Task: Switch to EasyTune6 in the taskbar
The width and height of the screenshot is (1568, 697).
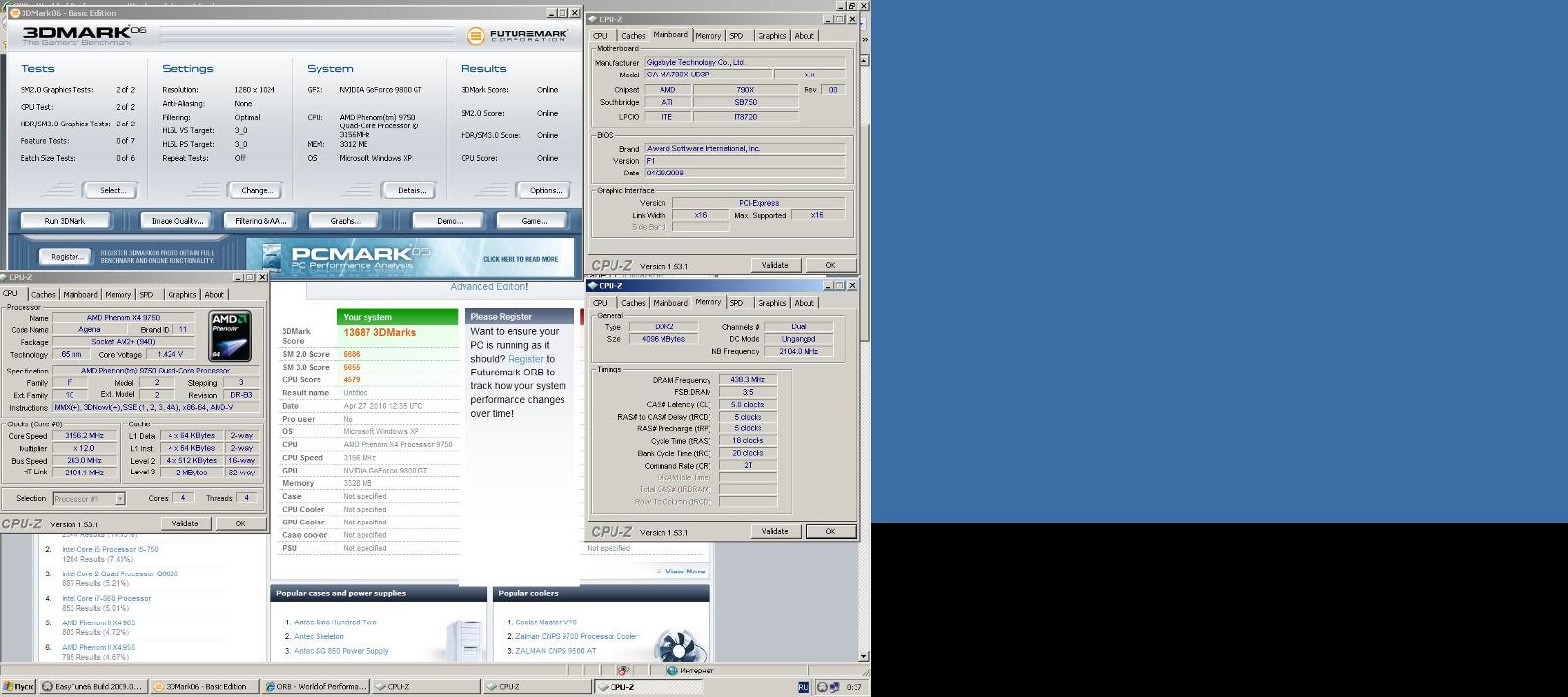Action: [x=92, y=687]
